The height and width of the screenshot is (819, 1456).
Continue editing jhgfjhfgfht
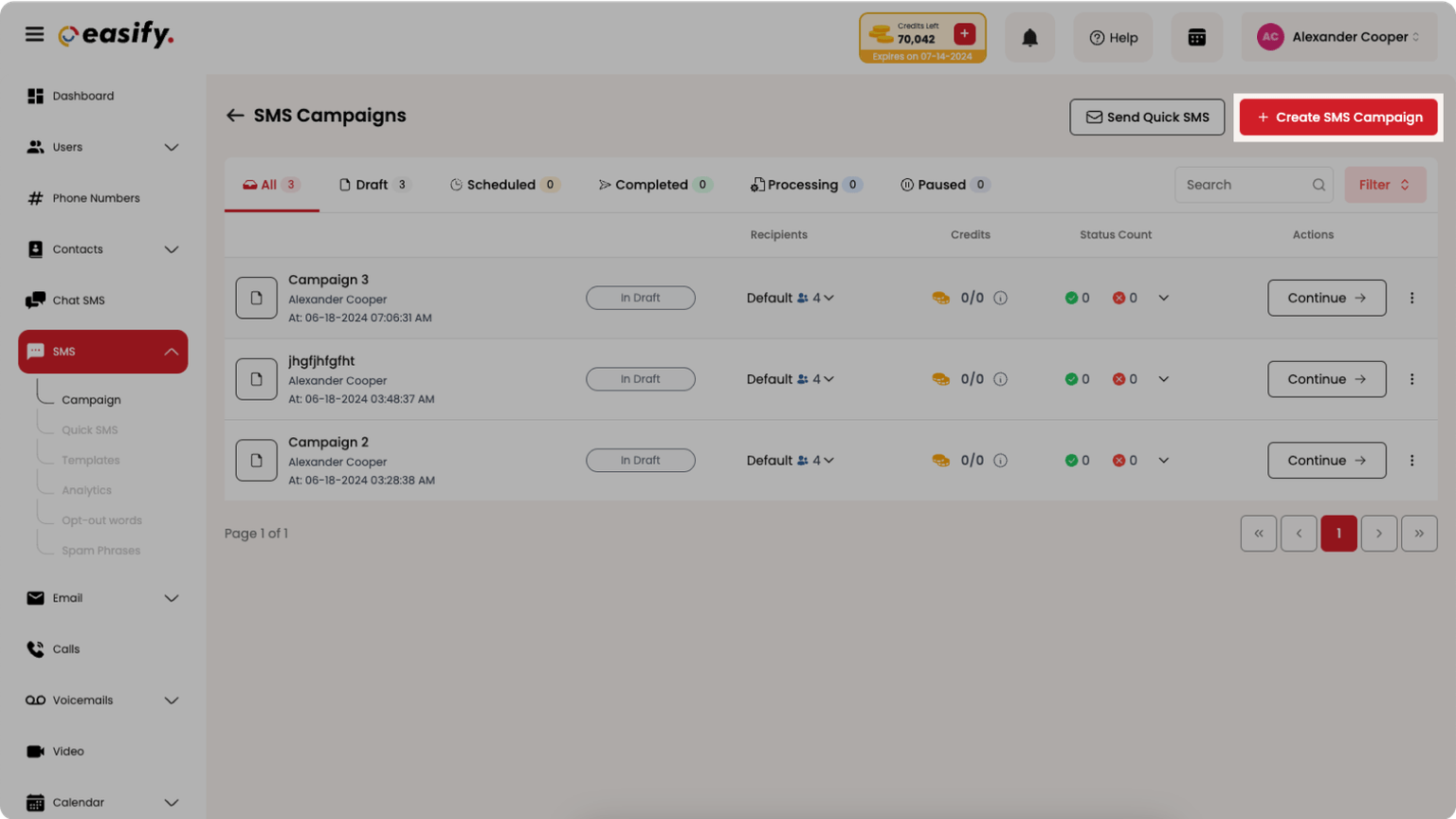(1326, 379)
